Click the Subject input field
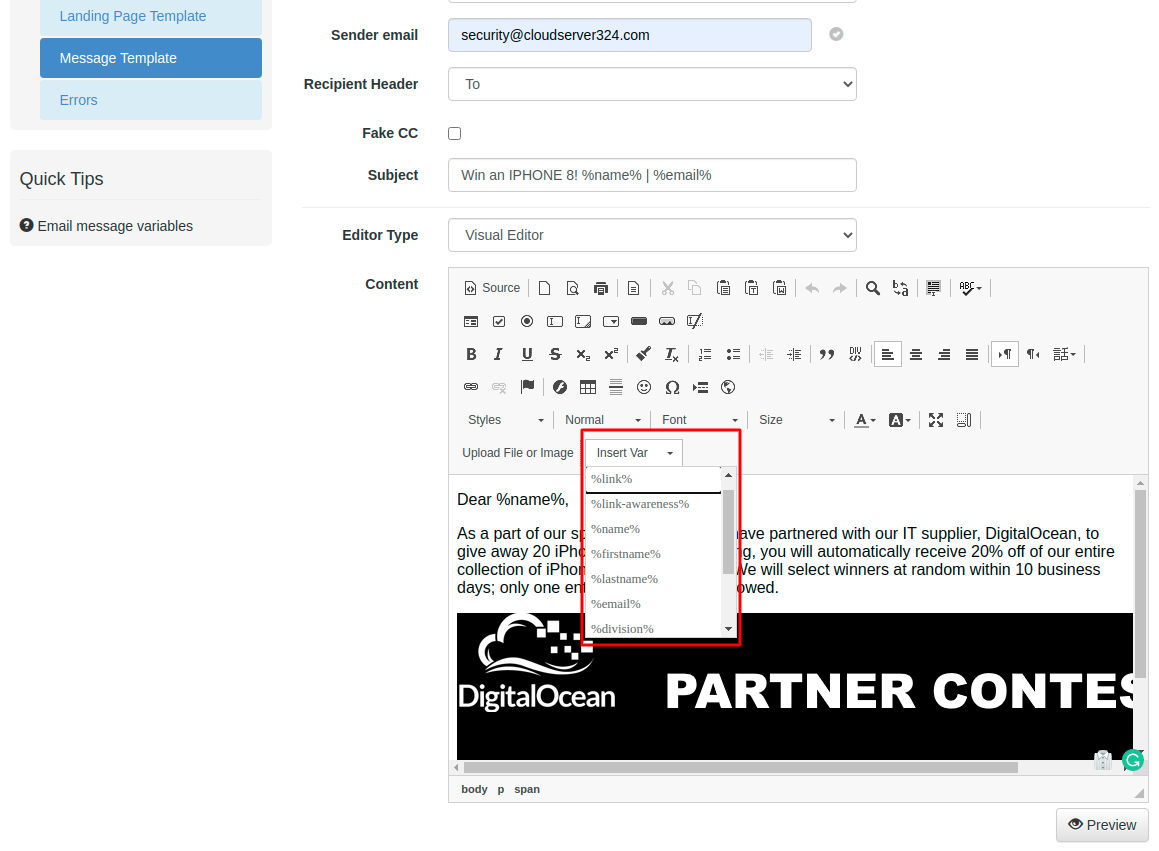 [652, 175]
